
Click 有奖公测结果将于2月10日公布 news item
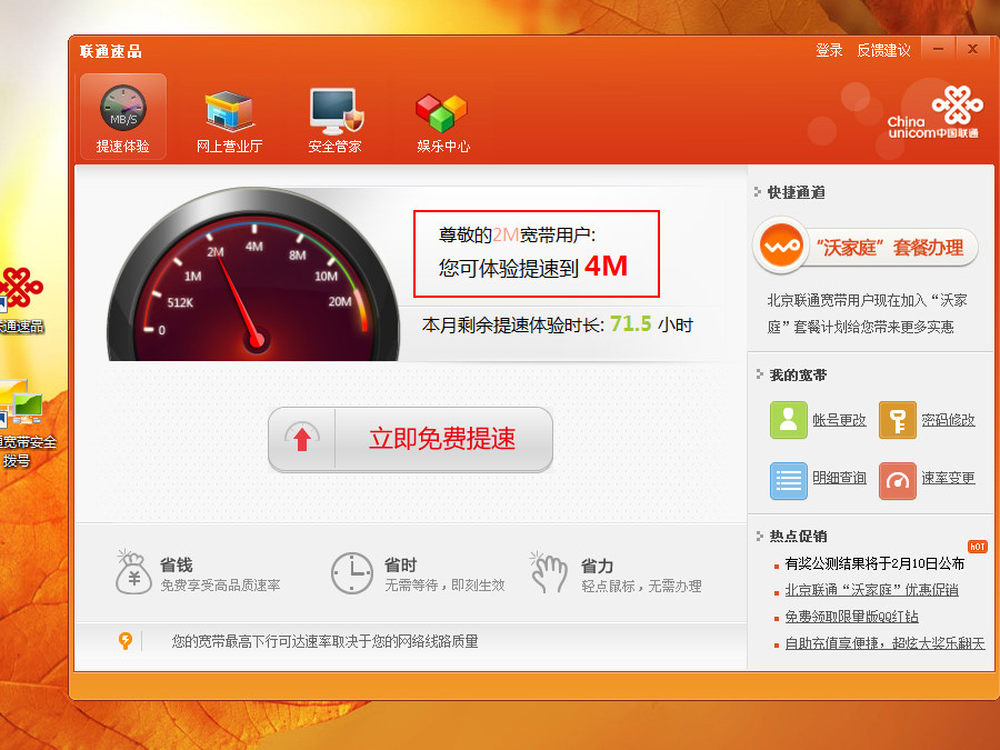[874, 564]
